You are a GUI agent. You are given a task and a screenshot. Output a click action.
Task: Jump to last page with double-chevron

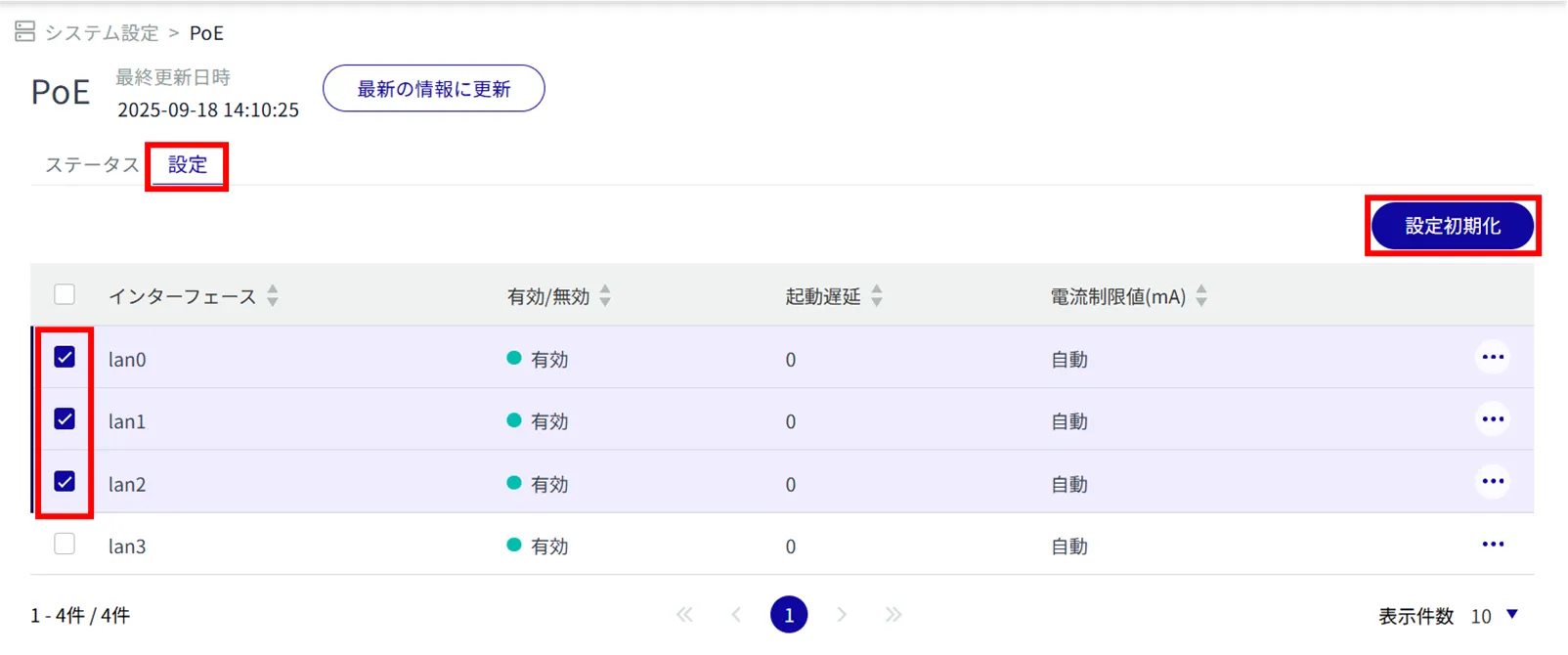pos(893,615)
